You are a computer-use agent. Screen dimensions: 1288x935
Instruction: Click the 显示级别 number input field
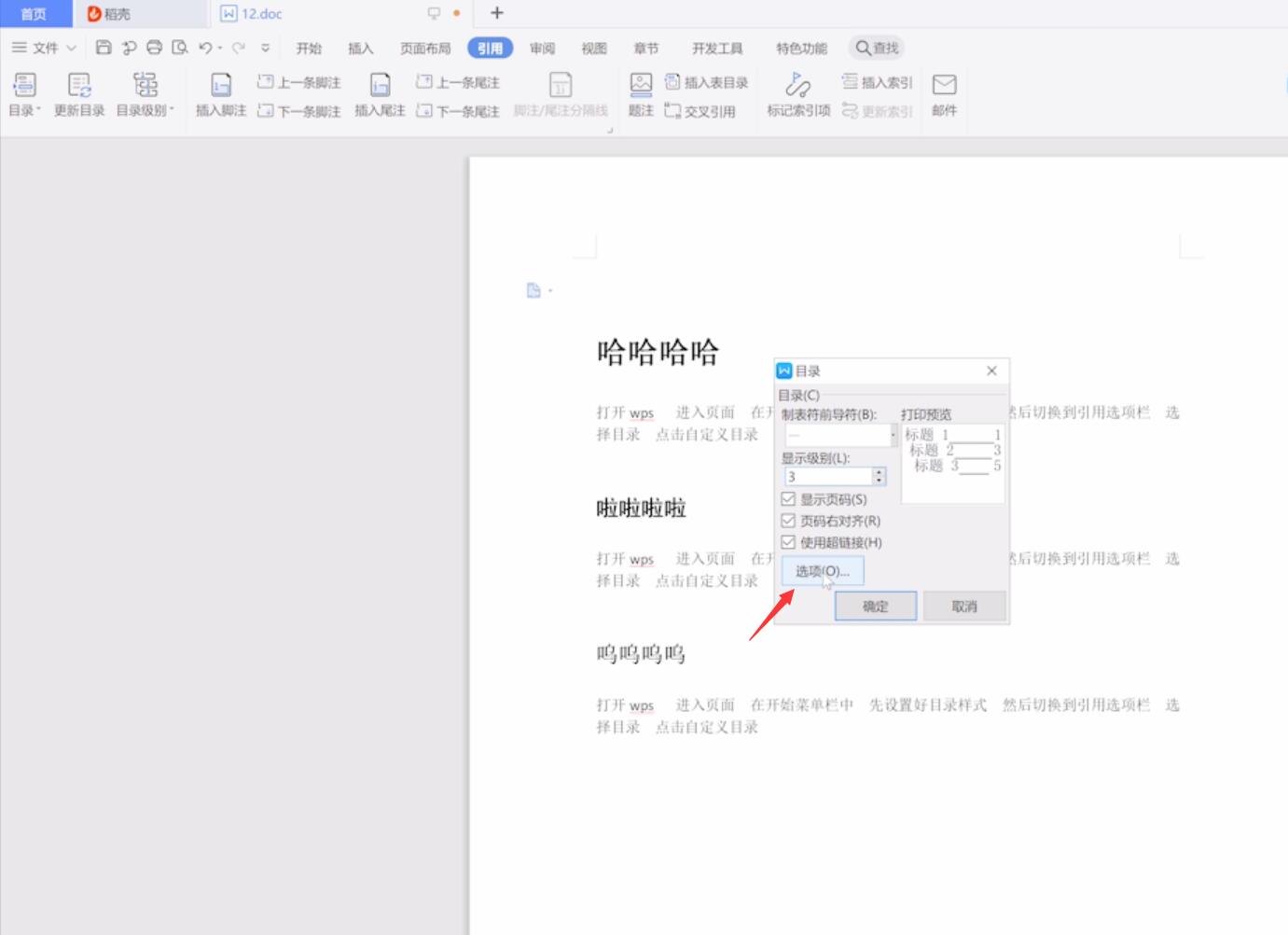tap(828, 477)
